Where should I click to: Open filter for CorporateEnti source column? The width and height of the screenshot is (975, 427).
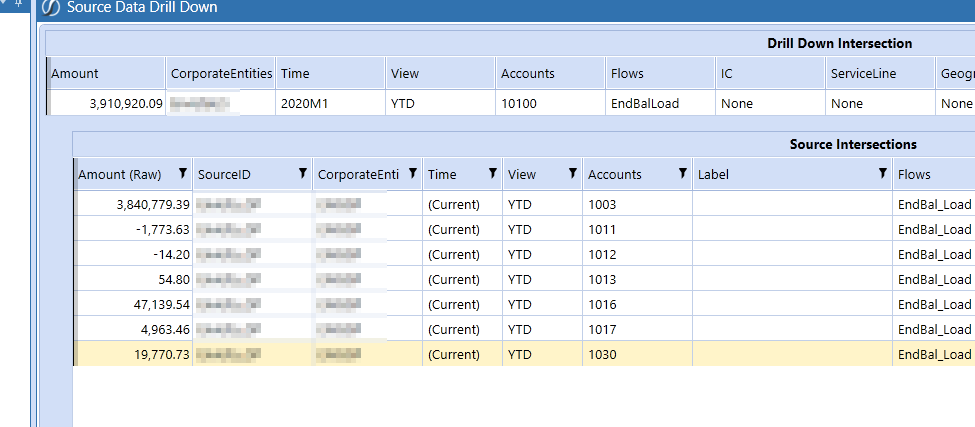412,174
